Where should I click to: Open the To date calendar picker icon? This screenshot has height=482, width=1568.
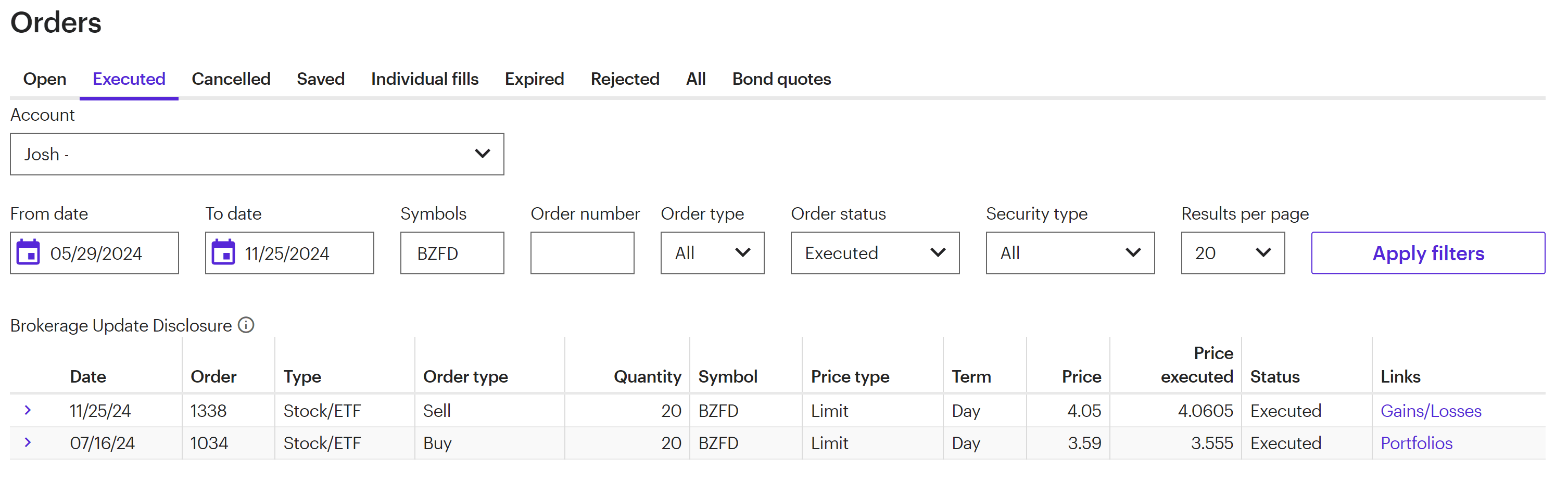[x=223, y=252]
